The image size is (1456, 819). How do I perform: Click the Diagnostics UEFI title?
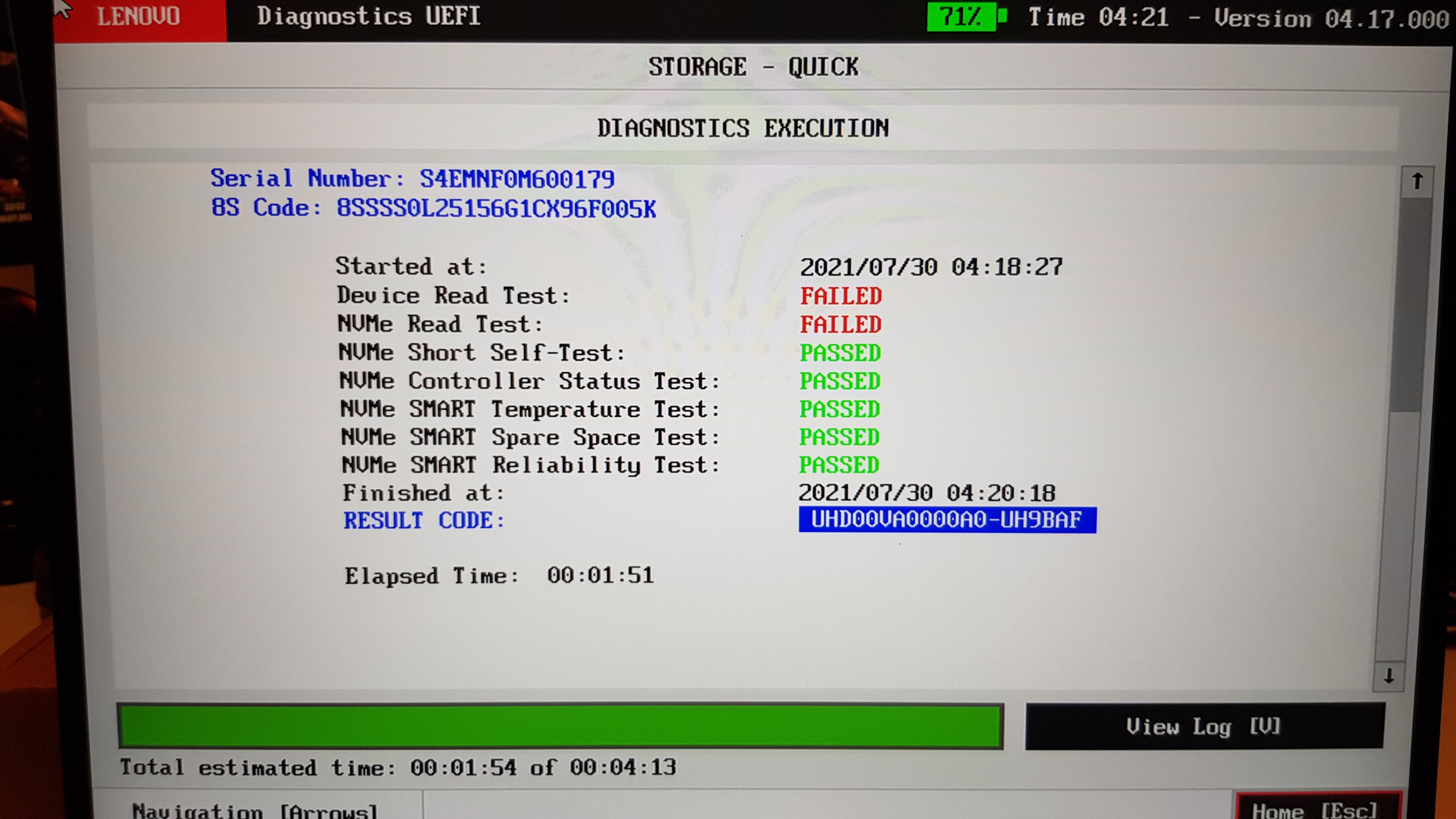click(x=369, y=16)
